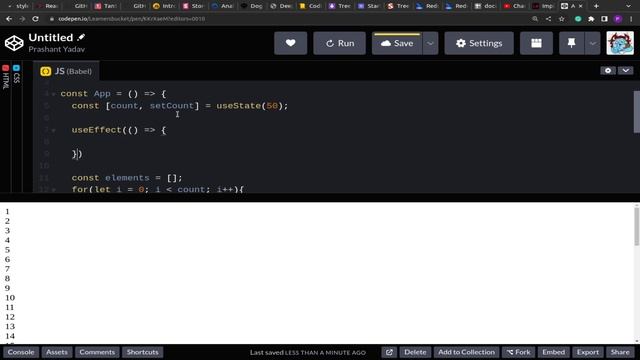Add pen to a Collection
Viewport: 640px width, 360px height.
pyautogui.click(x=466, y=352)
